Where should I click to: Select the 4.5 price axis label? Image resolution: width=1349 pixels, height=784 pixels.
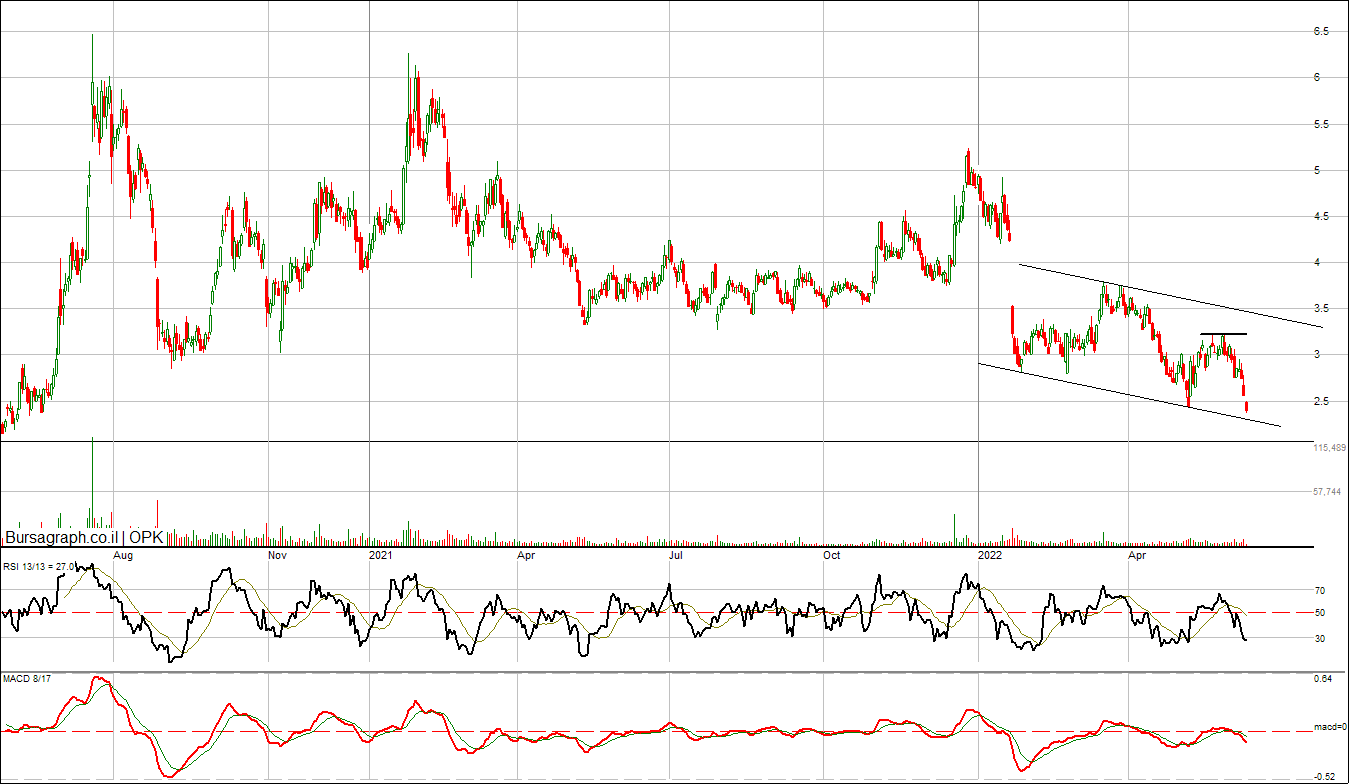1320,216
